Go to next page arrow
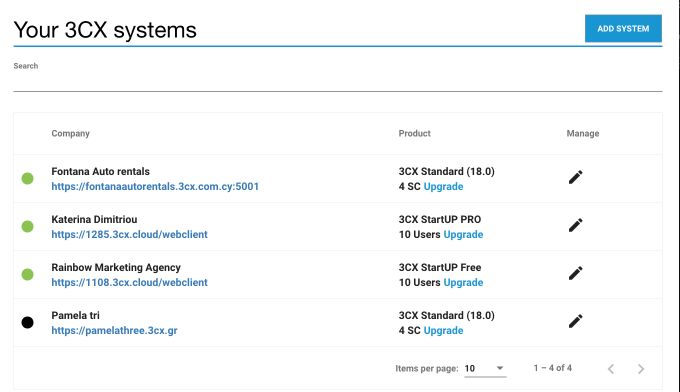 click(x=641, y=369)
